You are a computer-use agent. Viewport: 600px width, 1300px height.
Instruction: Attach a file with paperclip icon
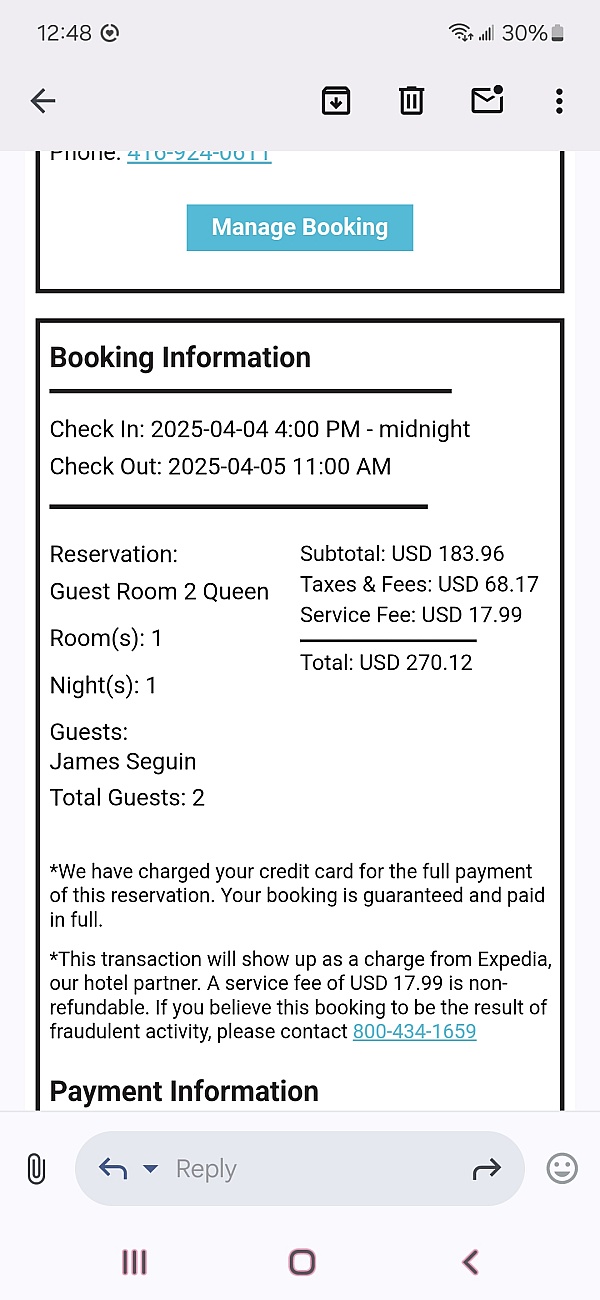[35, 1168]
